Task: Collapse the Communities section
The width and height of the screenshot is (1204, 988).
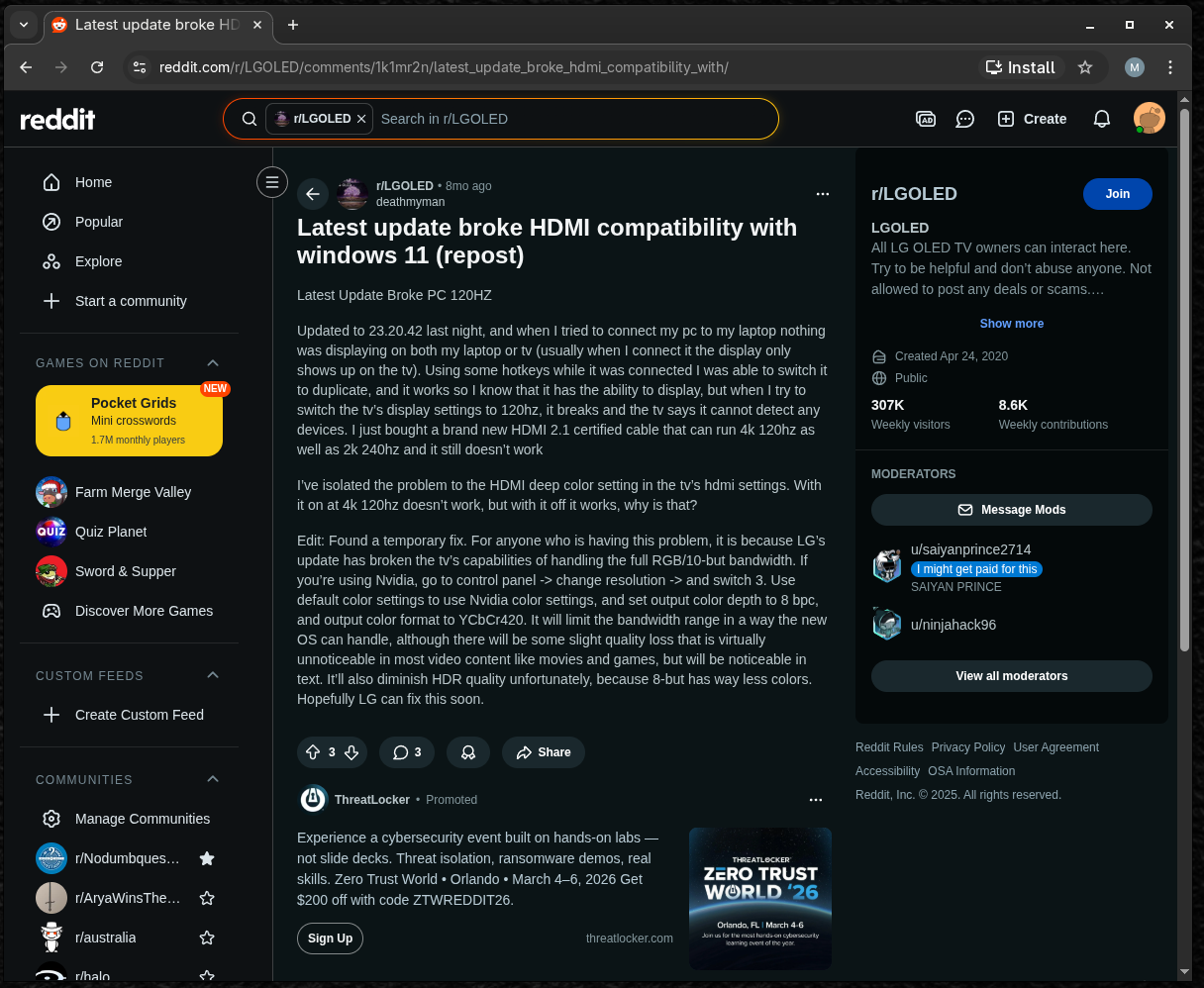Action: (212, 779)
